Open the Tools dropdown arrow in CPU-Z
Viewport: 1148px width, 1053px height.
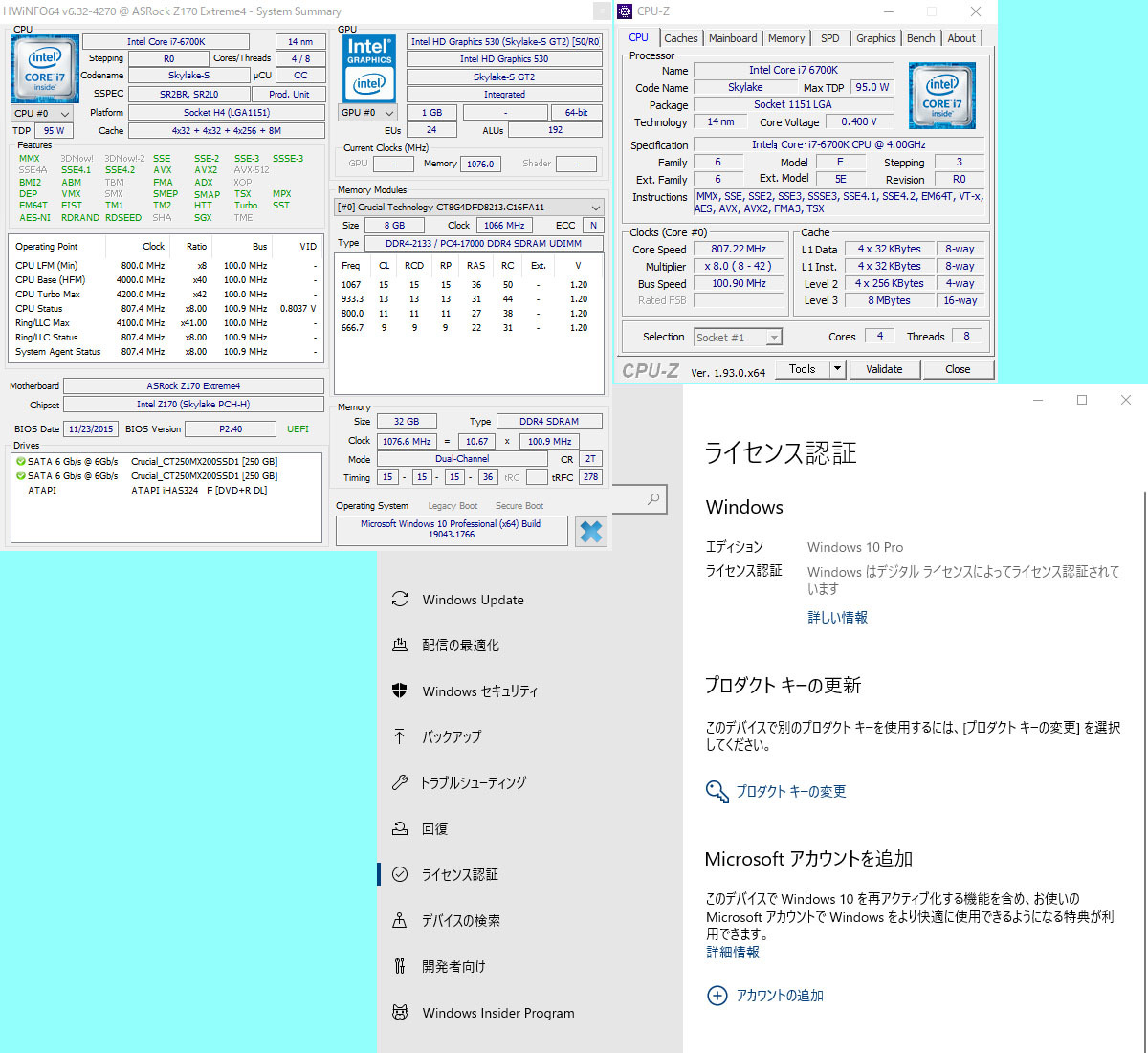[837, 369]
